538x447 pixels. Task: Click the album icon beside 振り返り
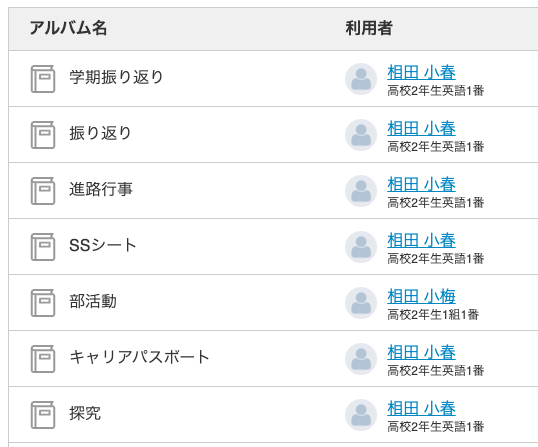[x=43, y=134]
